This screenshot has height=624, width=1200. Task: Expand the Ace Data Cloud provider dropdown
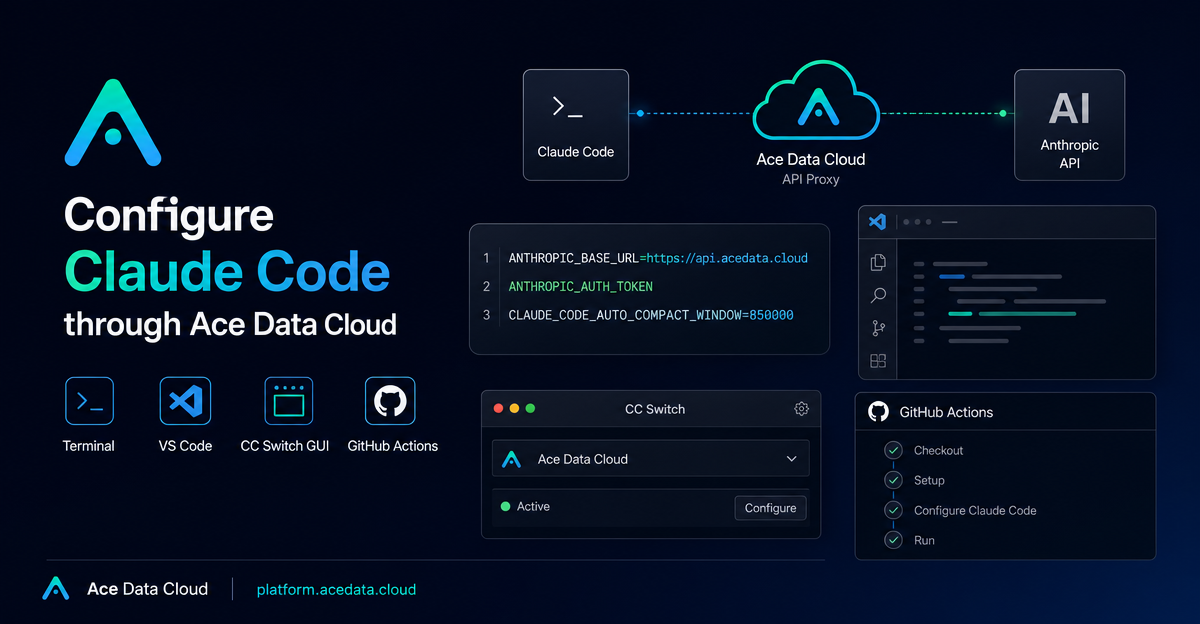point(651,459)
